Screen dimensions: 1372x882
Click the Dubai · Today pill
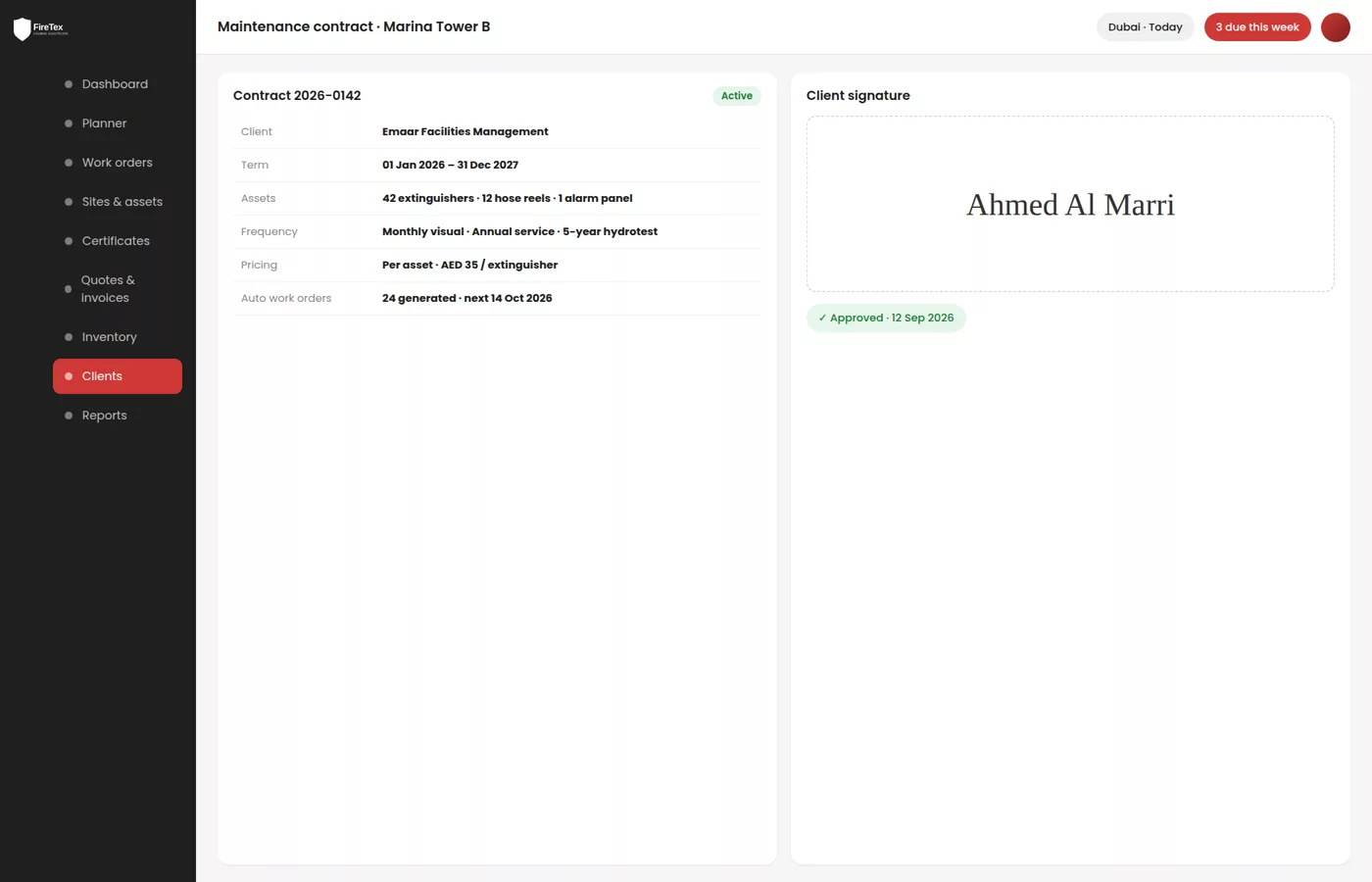[1145, 27]
